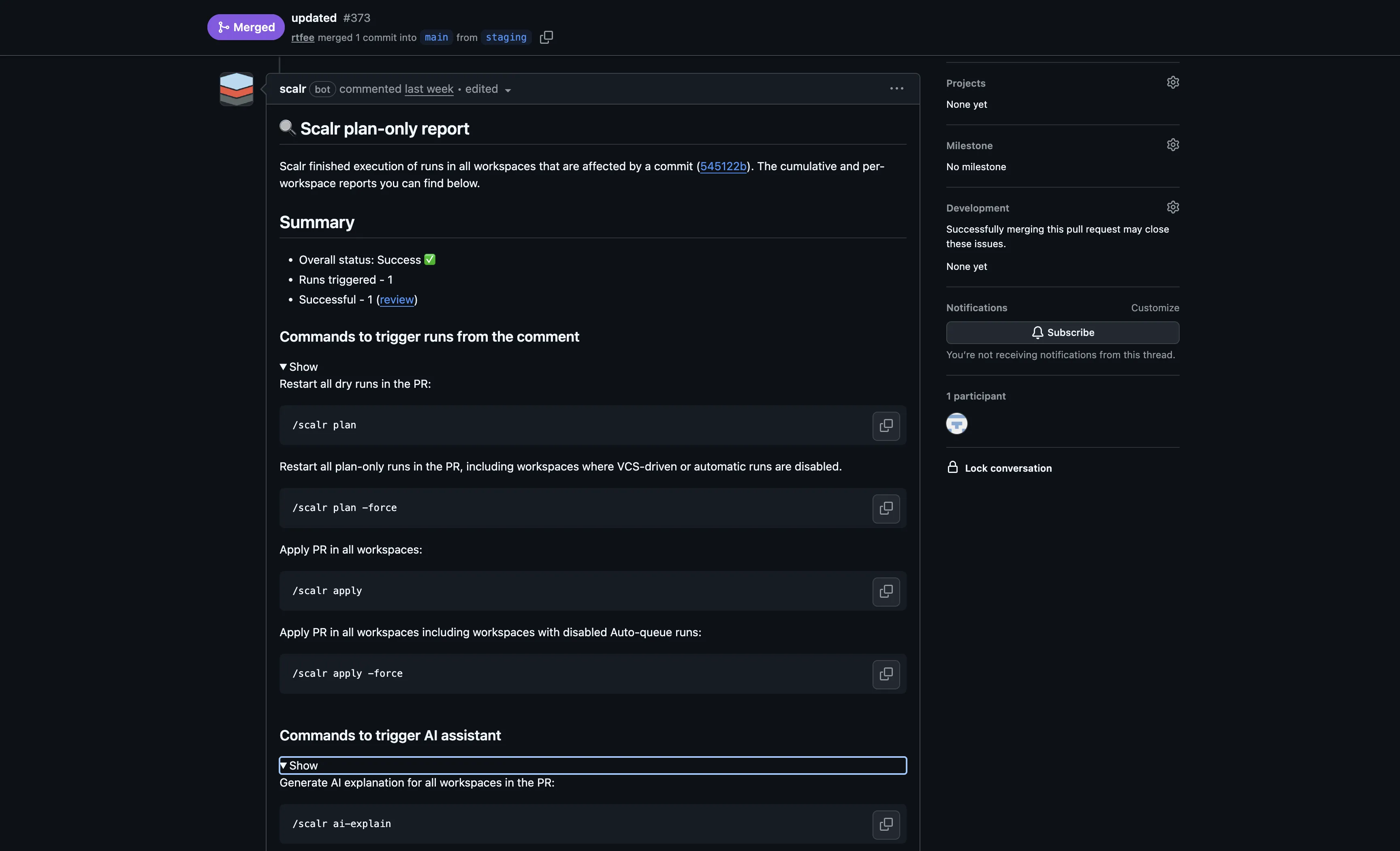
Task: Open the participant avatar profile
Action: [957, 423]
